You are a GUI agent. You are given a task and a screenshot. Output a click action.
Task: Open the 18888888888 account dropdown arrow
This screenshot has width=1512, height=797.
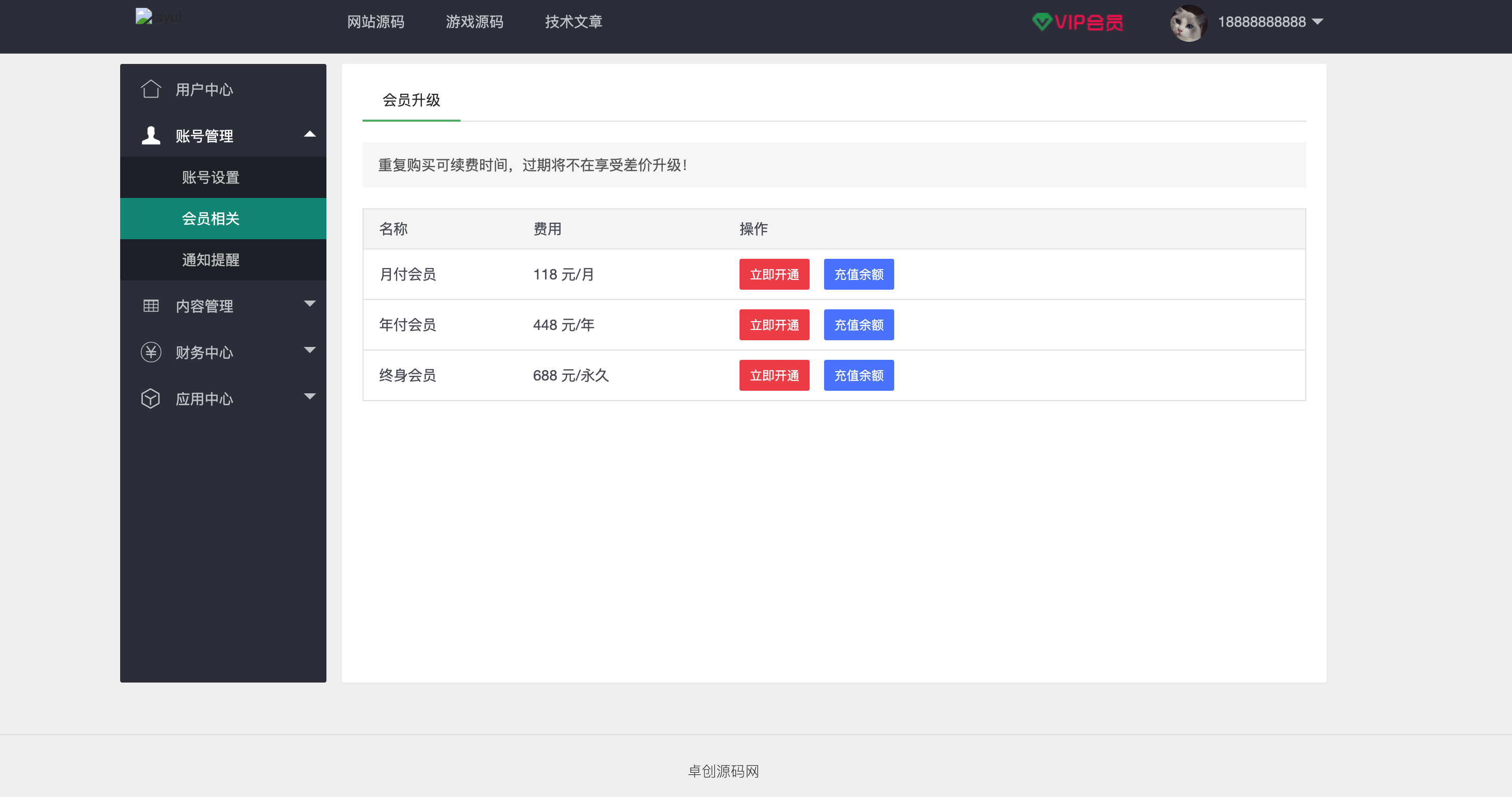click(1317, 22)
